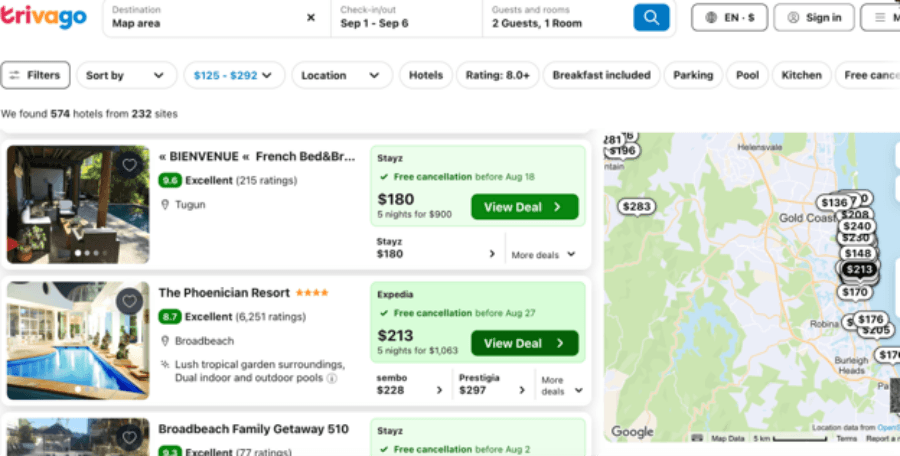The image size is (900, 456).
Task: Expand More deals for the Stayz listing
Action: (x=543, y=254)
